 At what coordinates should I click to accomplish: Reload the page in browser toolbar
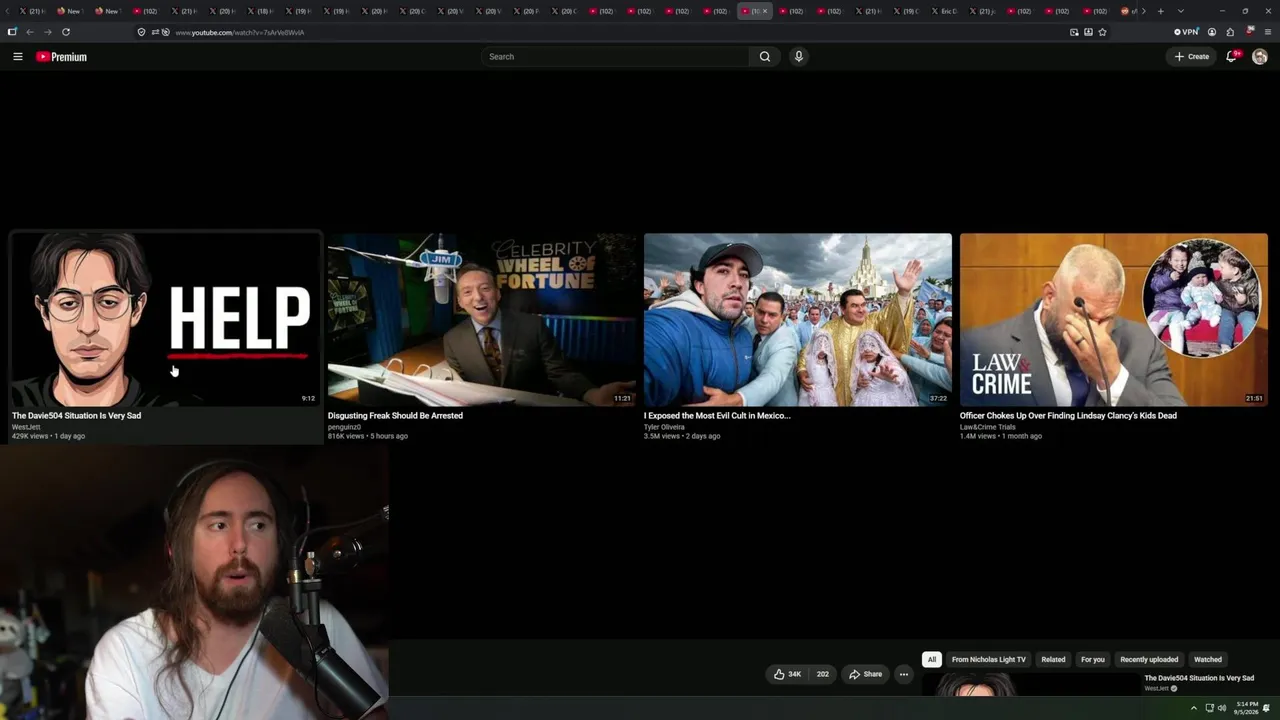(x=66, y=32)
